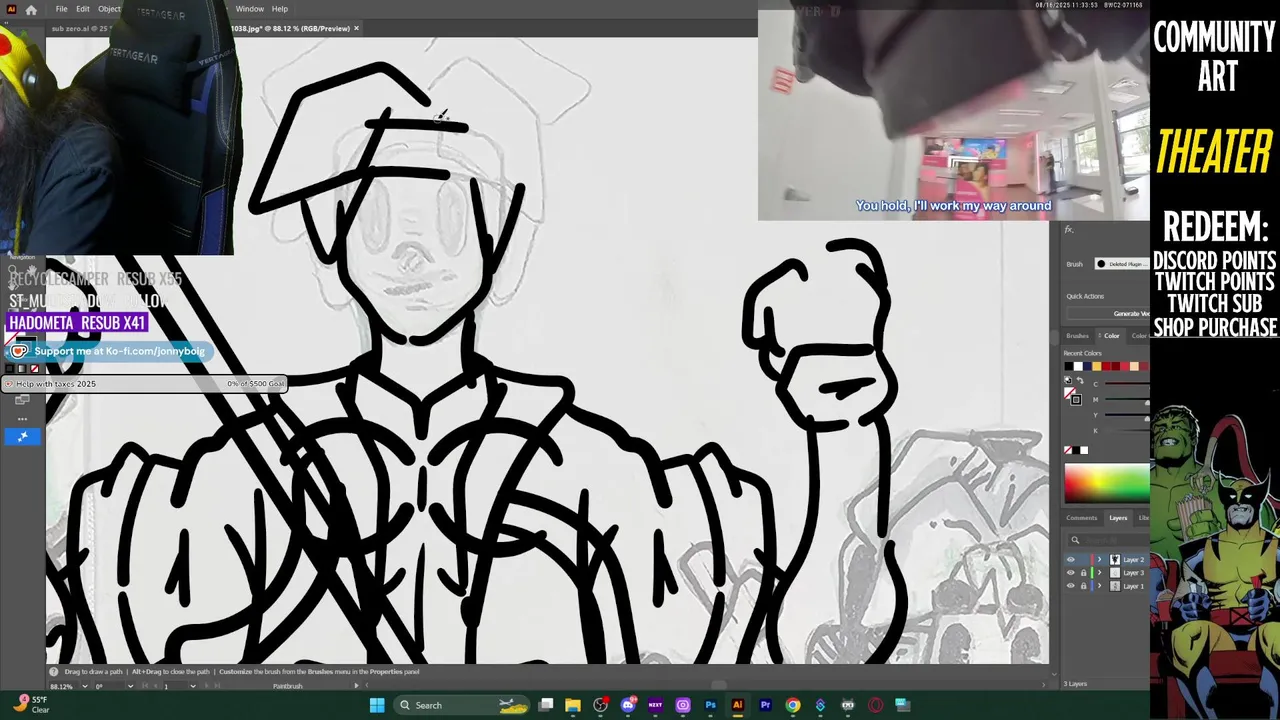Adjust the Black K slider
Viewport: 1280px width, 720px height.
1127,431
